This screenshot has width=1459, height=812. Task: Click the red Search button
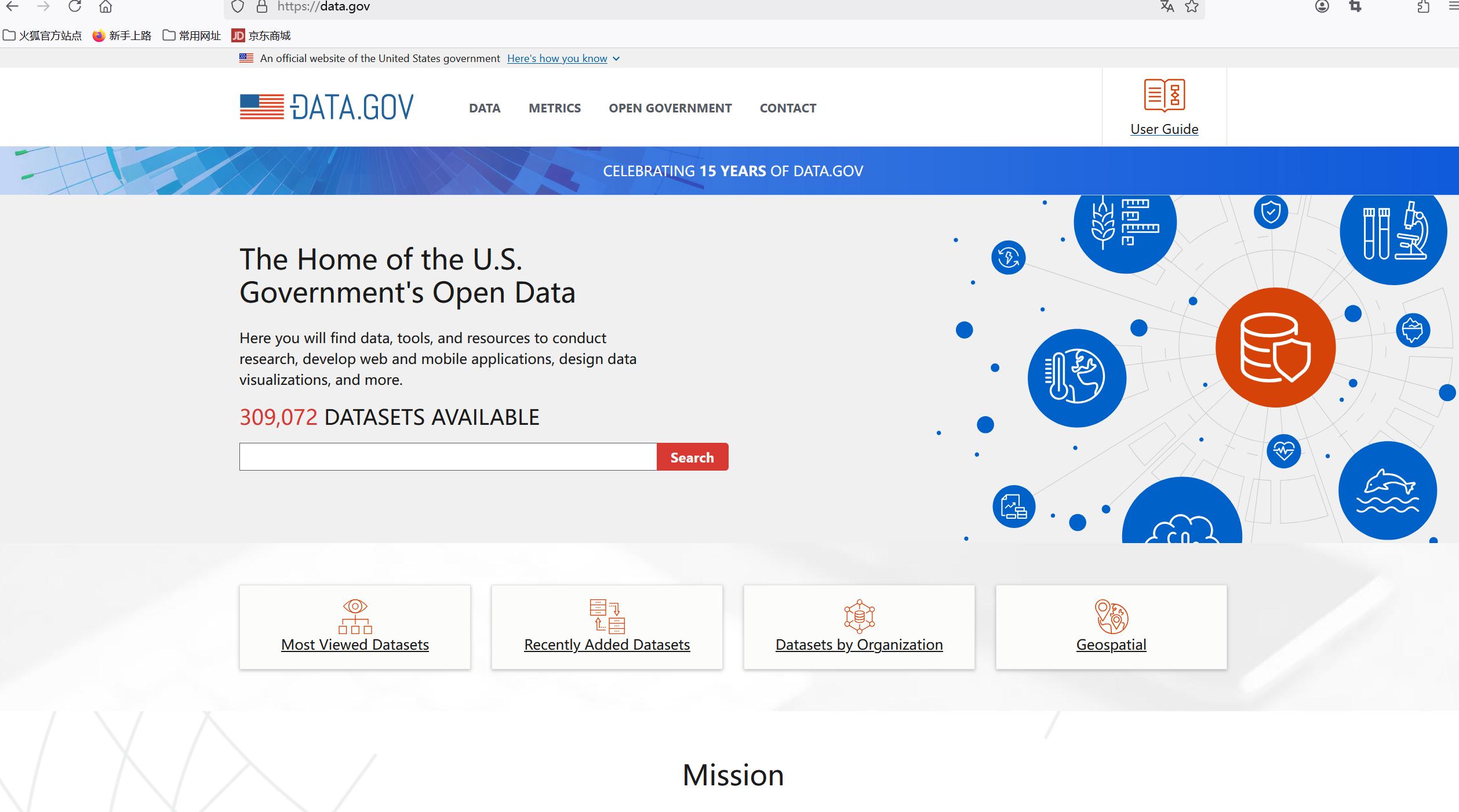click(692, 457)
